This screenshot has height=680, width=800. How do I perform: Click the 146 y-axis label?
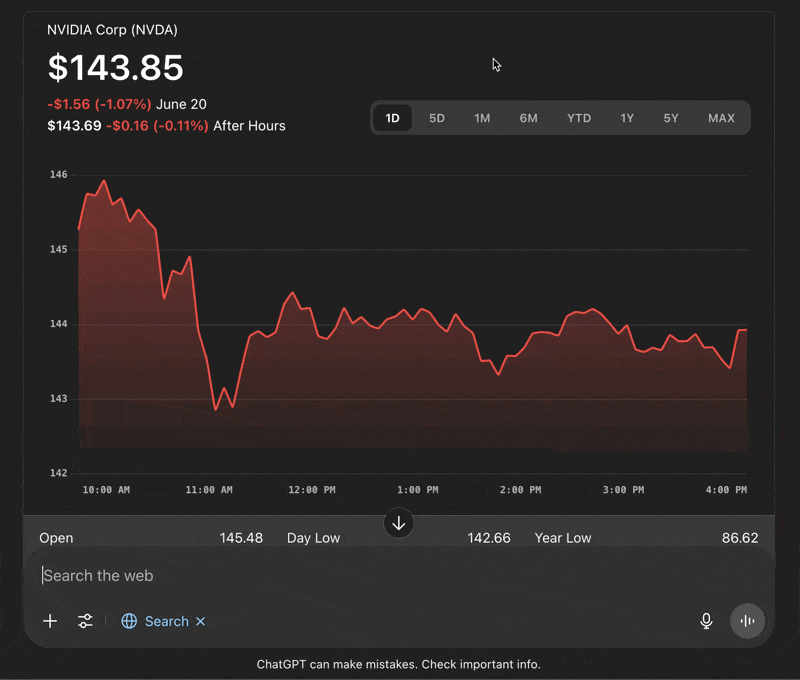[59, 174]
